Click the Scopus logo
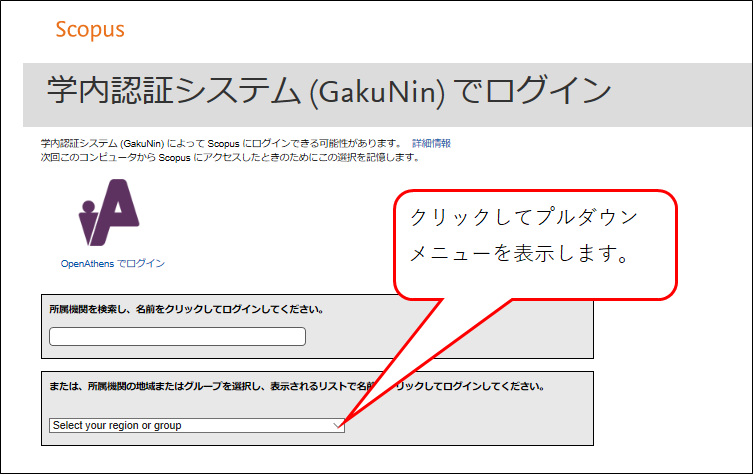The image size is (753, 474). [x=90, y=30]
